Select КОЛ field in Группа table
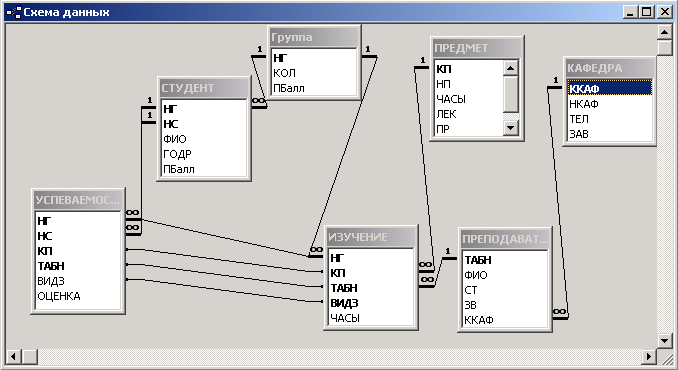This screenshot has width=678, height=370. tap(314, 73)
